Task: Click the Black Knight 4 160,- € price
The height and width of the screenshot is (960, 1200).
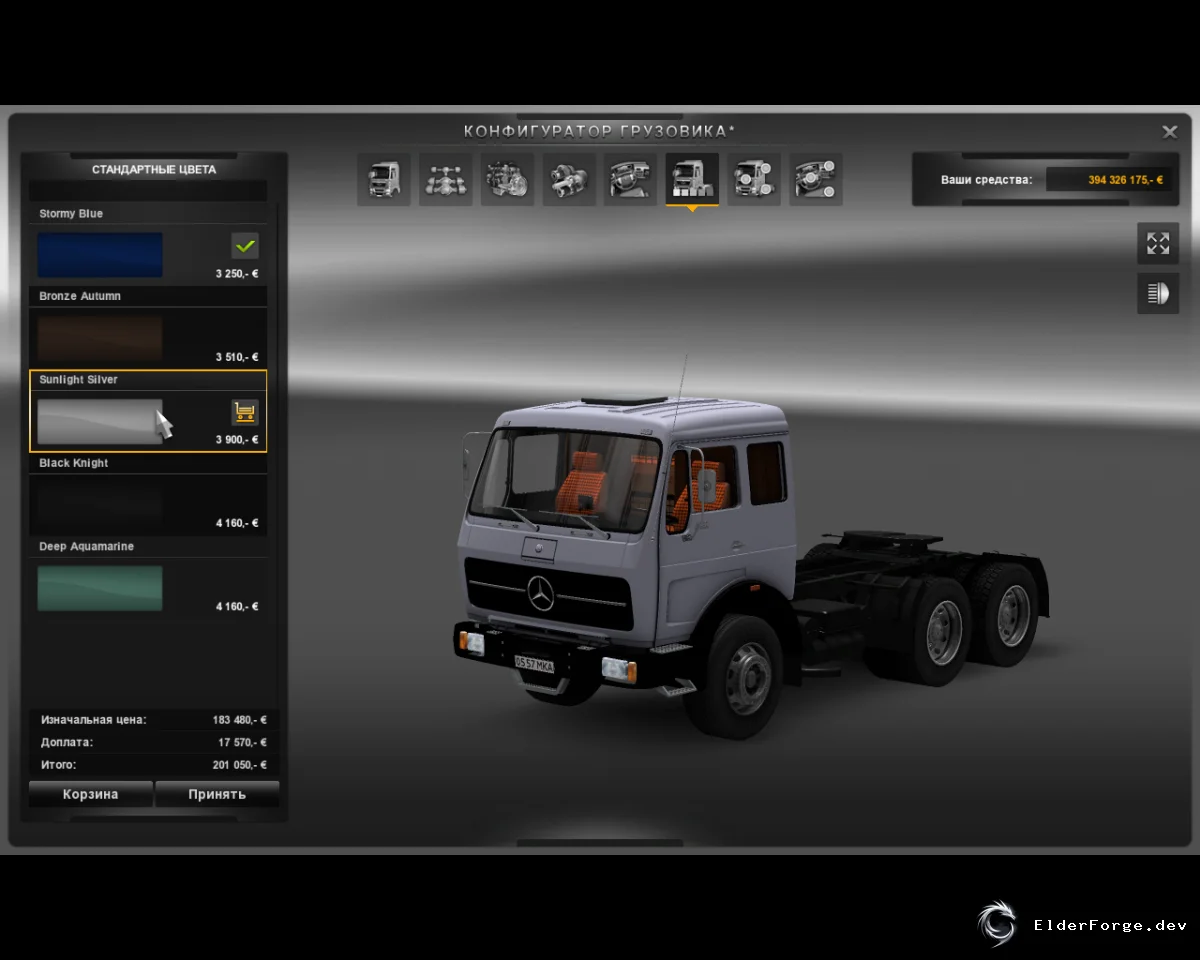Action: [237, 523]
